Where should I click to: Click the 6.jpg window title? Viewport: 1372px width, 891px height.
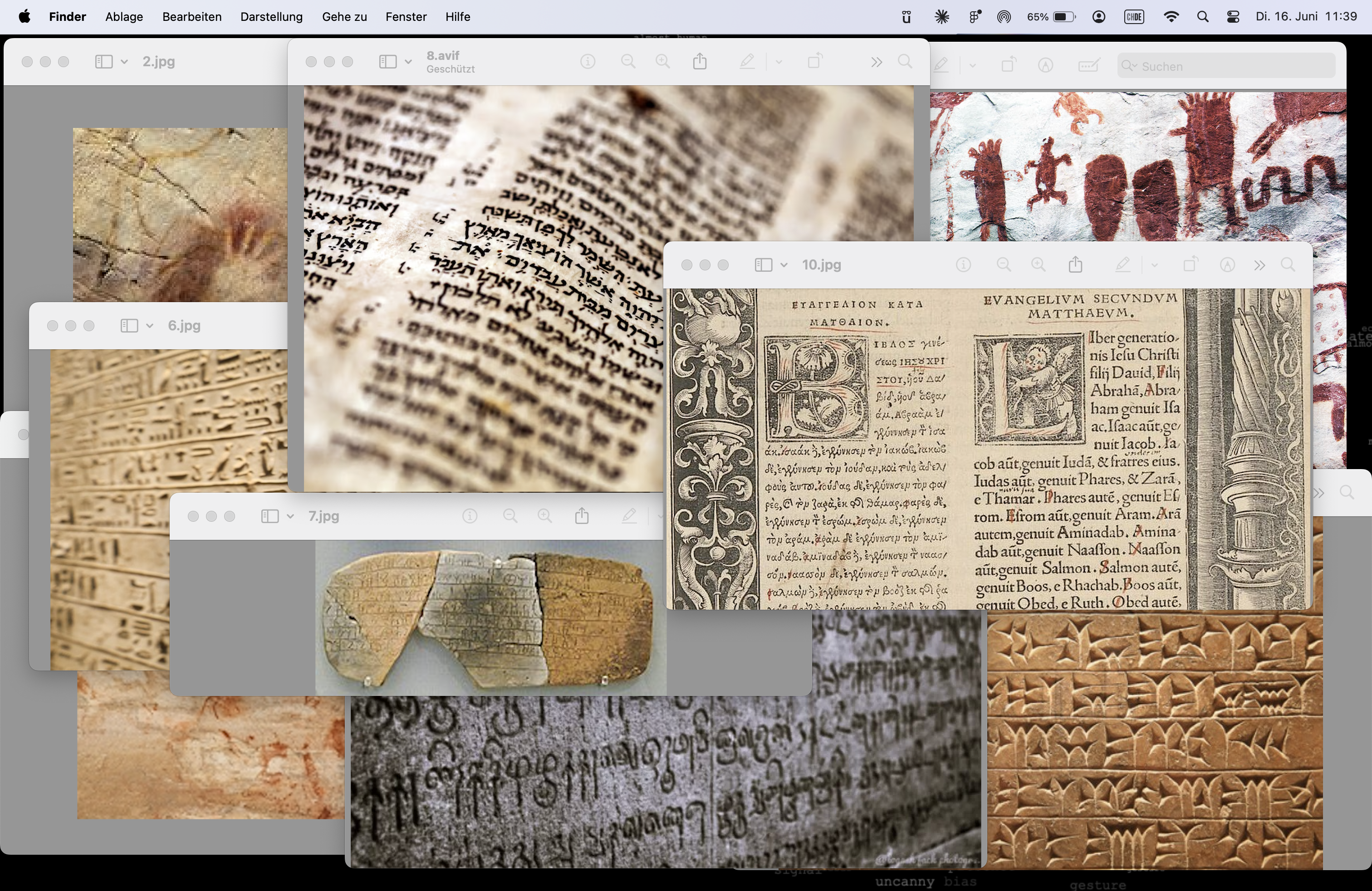click(185, 326)
